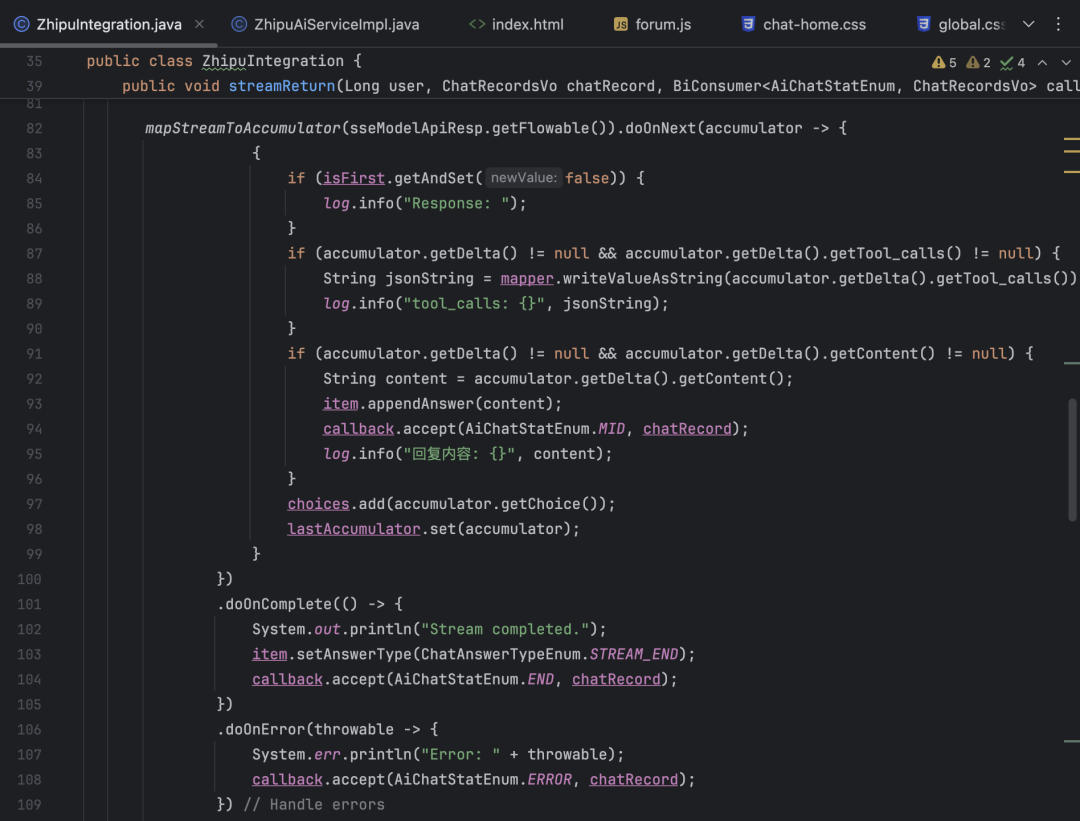Click lastAccumulator on line 98

(x=353, y=529)
